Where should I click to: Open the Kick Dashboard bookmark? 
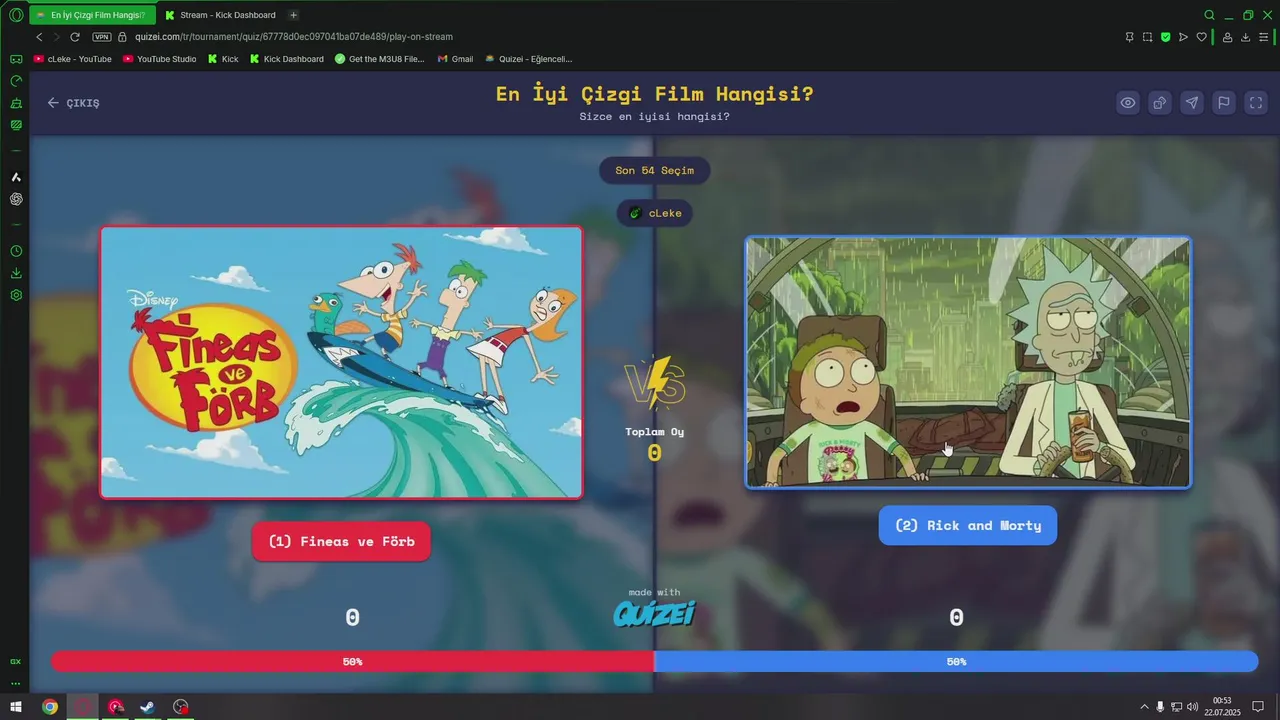(x=287, y=59)
